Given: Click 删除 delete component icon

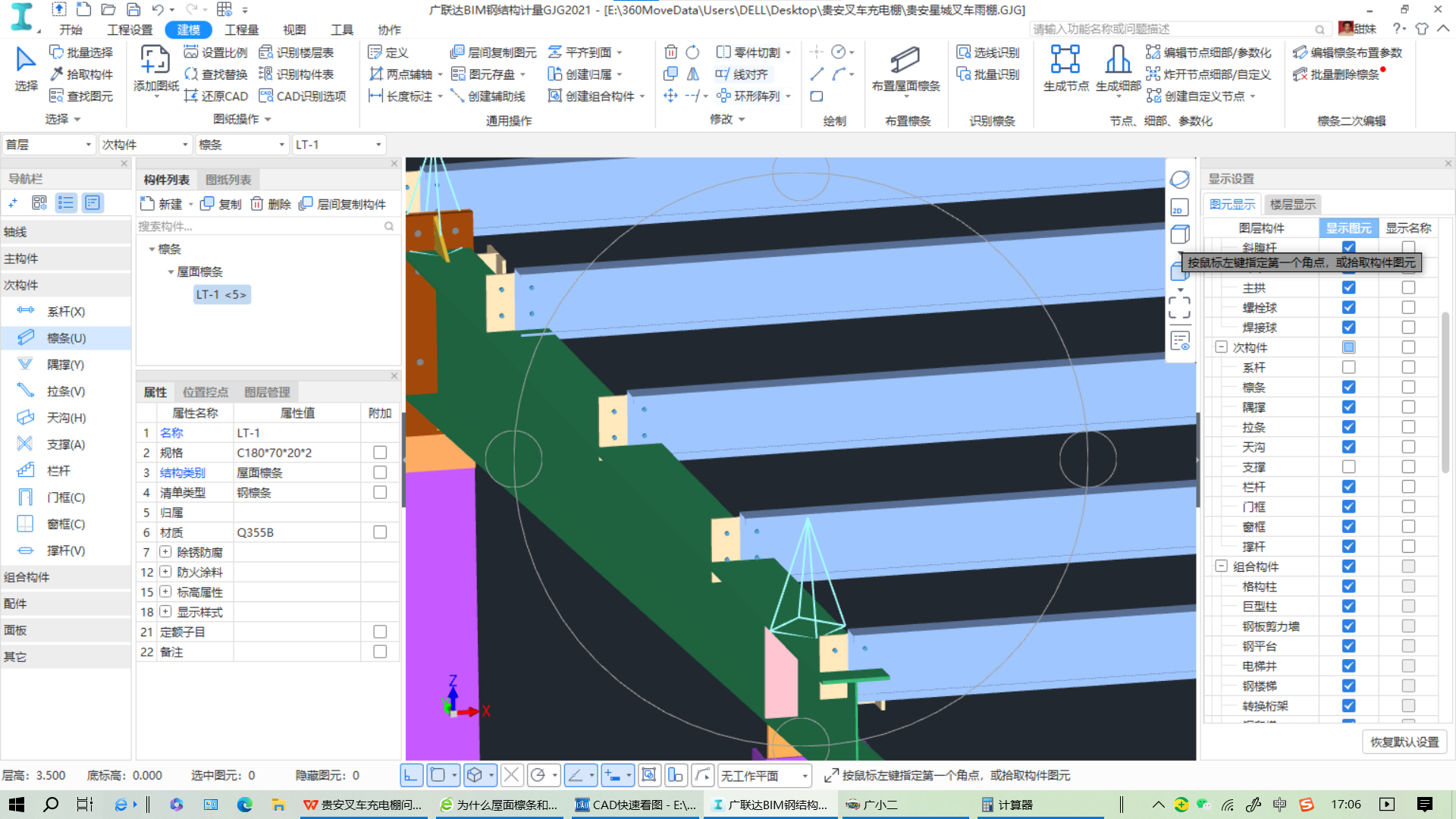Looking at the screenshot, I should pyautogui.click(x=271, y=204).
